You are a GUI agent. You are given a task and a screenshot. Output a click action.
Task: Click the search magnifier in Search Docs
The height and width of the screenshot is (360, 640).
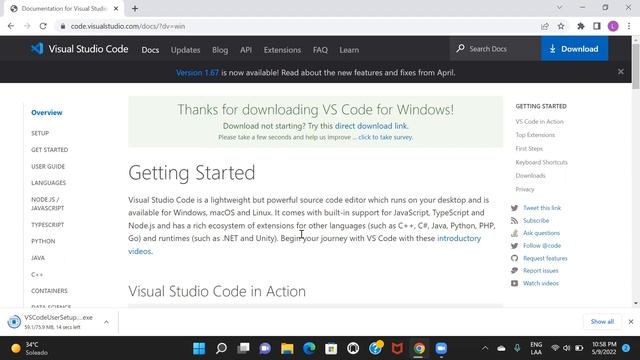460,49
